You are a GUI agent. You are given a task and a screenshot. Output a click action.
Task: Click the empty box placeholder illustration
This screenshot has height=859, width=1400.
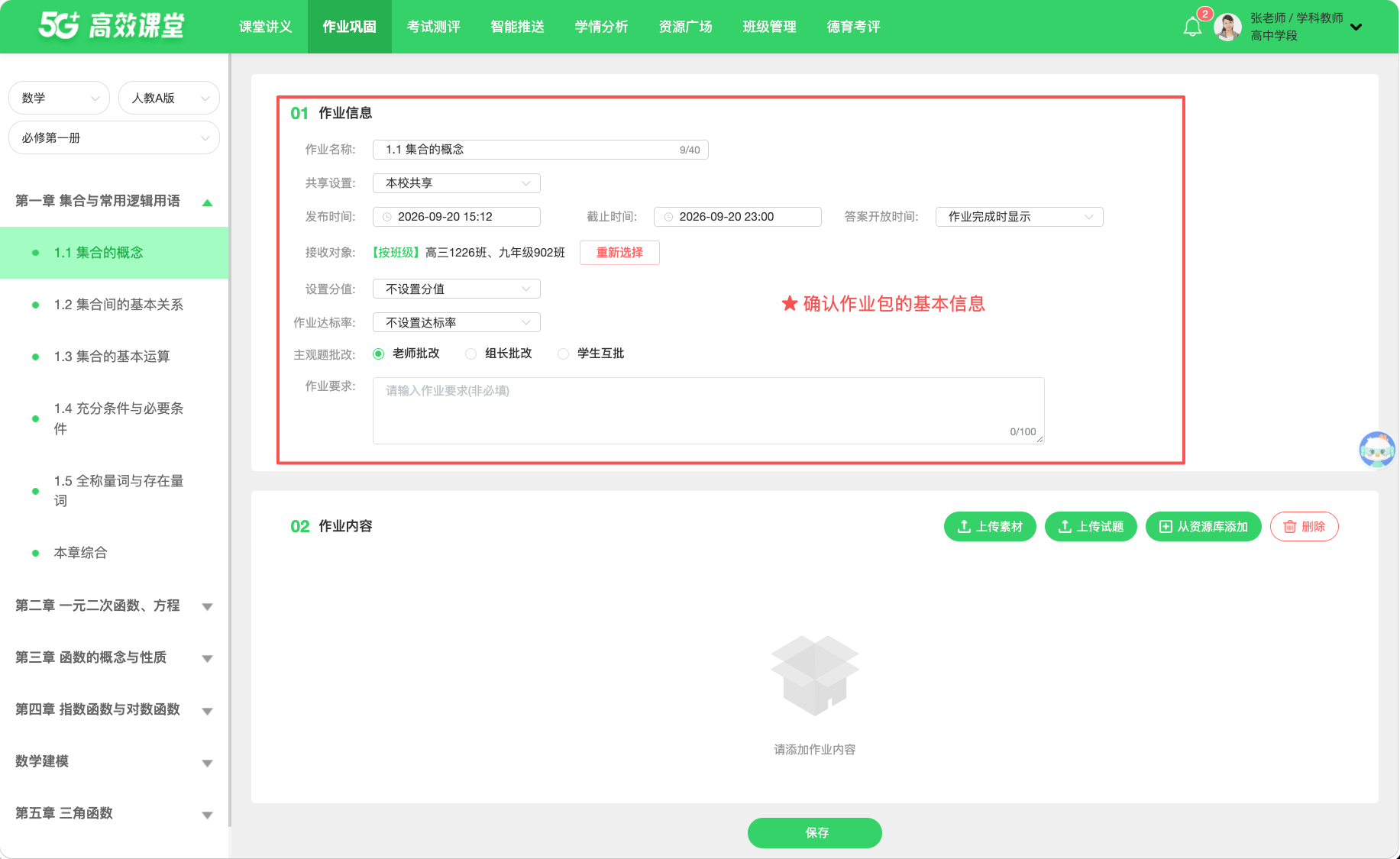[x=815, y=676]
